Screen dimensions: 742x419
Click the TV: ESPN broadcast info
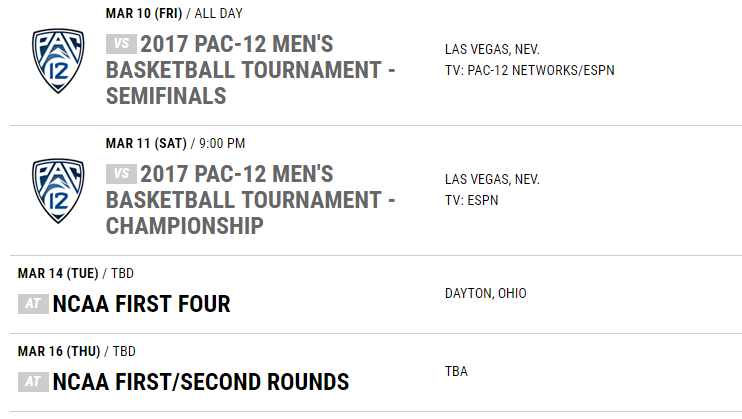(471, 200)
